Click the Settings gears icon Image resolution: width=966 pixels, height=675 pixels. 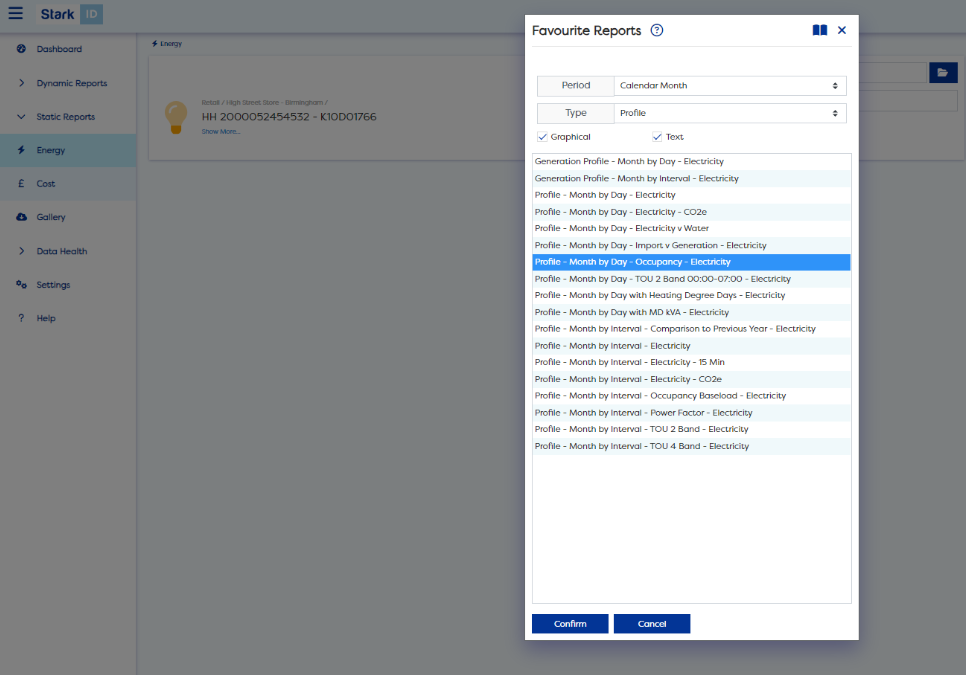point(22,285)
